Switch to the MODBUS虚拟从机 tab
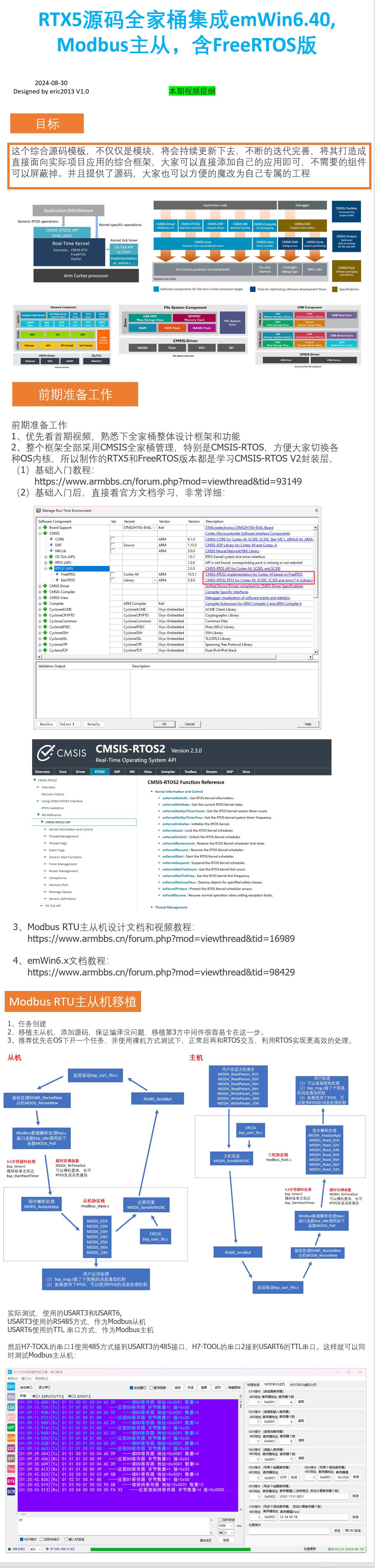Screen dimensions: 375x1568 tap(303, 1384)
